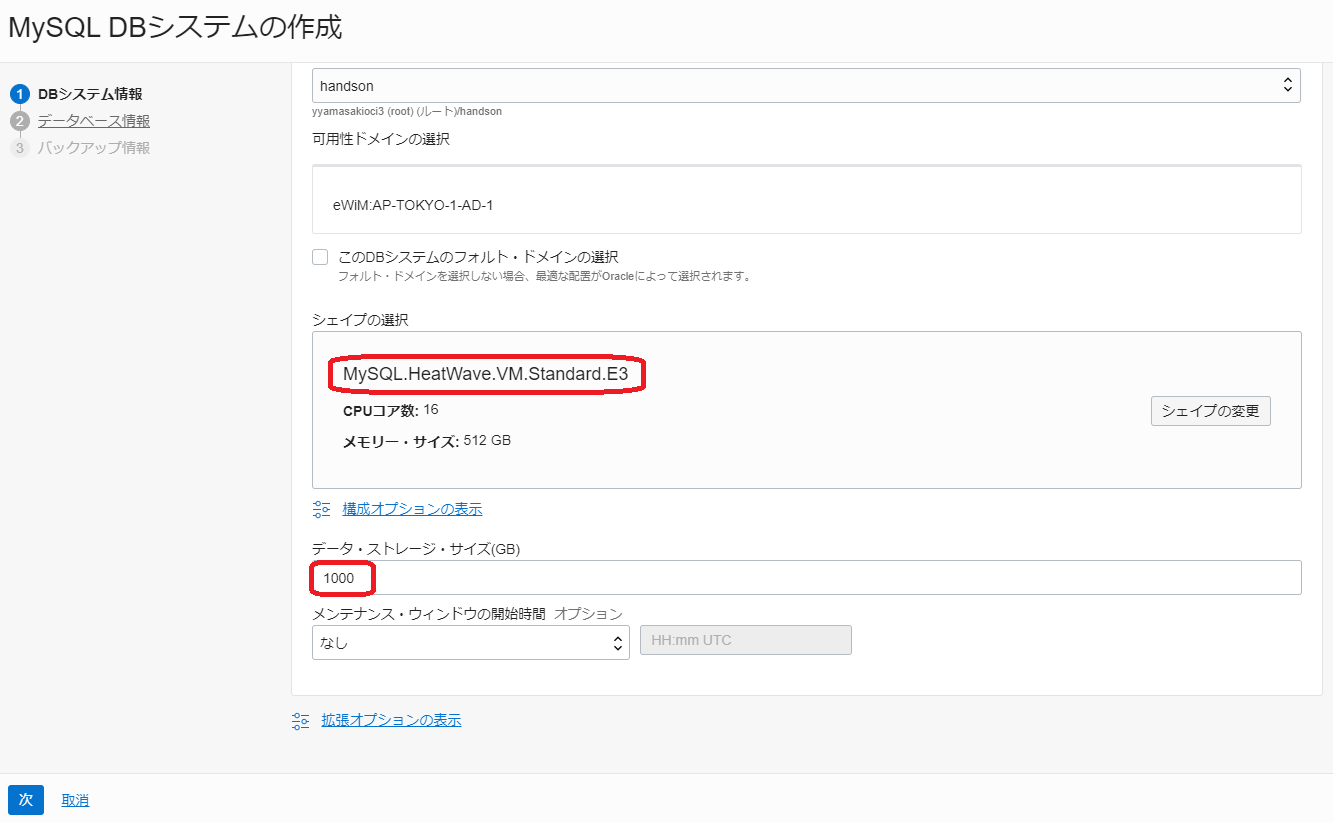This screenshot has height=823, width=1333.
Task: Select the availability domain eWiM:AP-TOKYO-1-AD-1
Action: (x=700, y=200)
